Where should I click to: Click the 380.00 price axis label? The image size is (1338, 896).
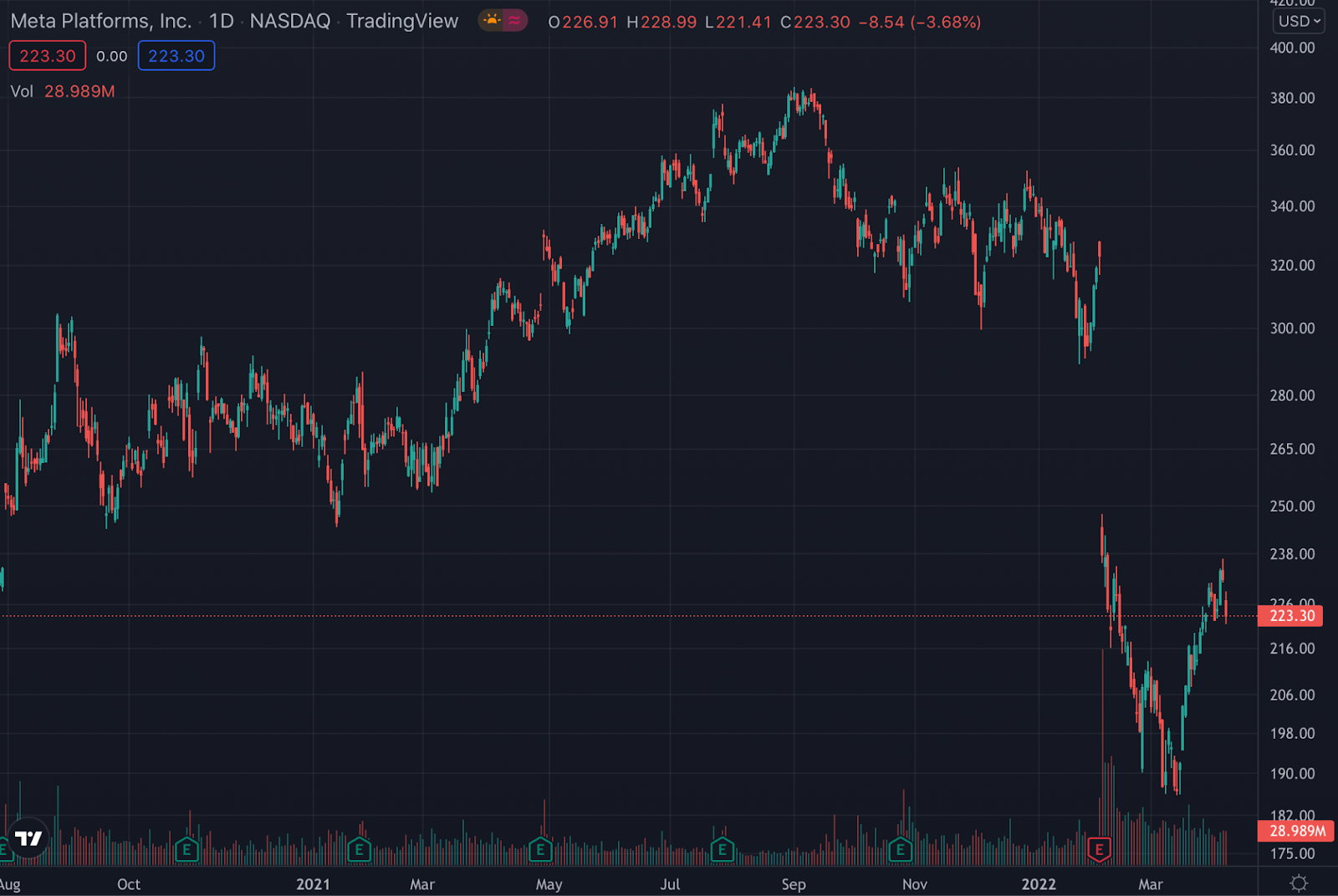point(1292,98)
